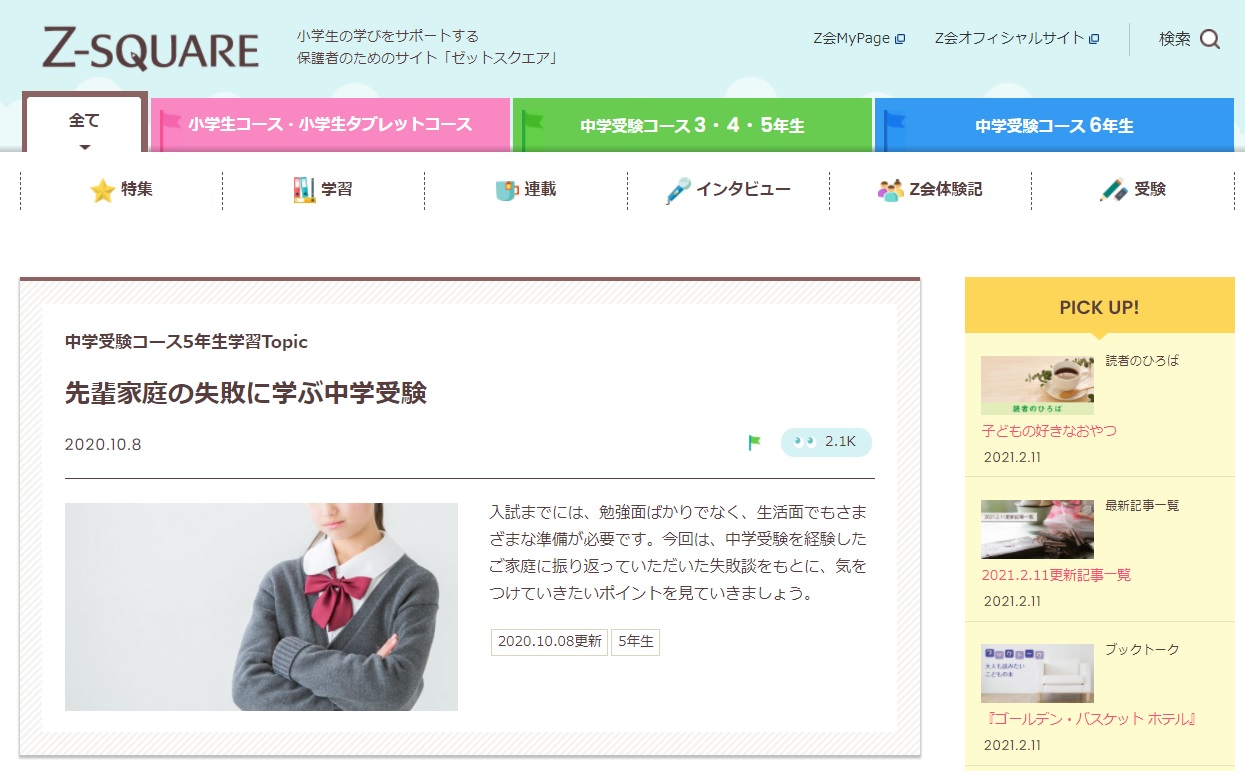Open the 中学受験コース 6年生 tab
Screen dimensions: 1245x771
1054,126
